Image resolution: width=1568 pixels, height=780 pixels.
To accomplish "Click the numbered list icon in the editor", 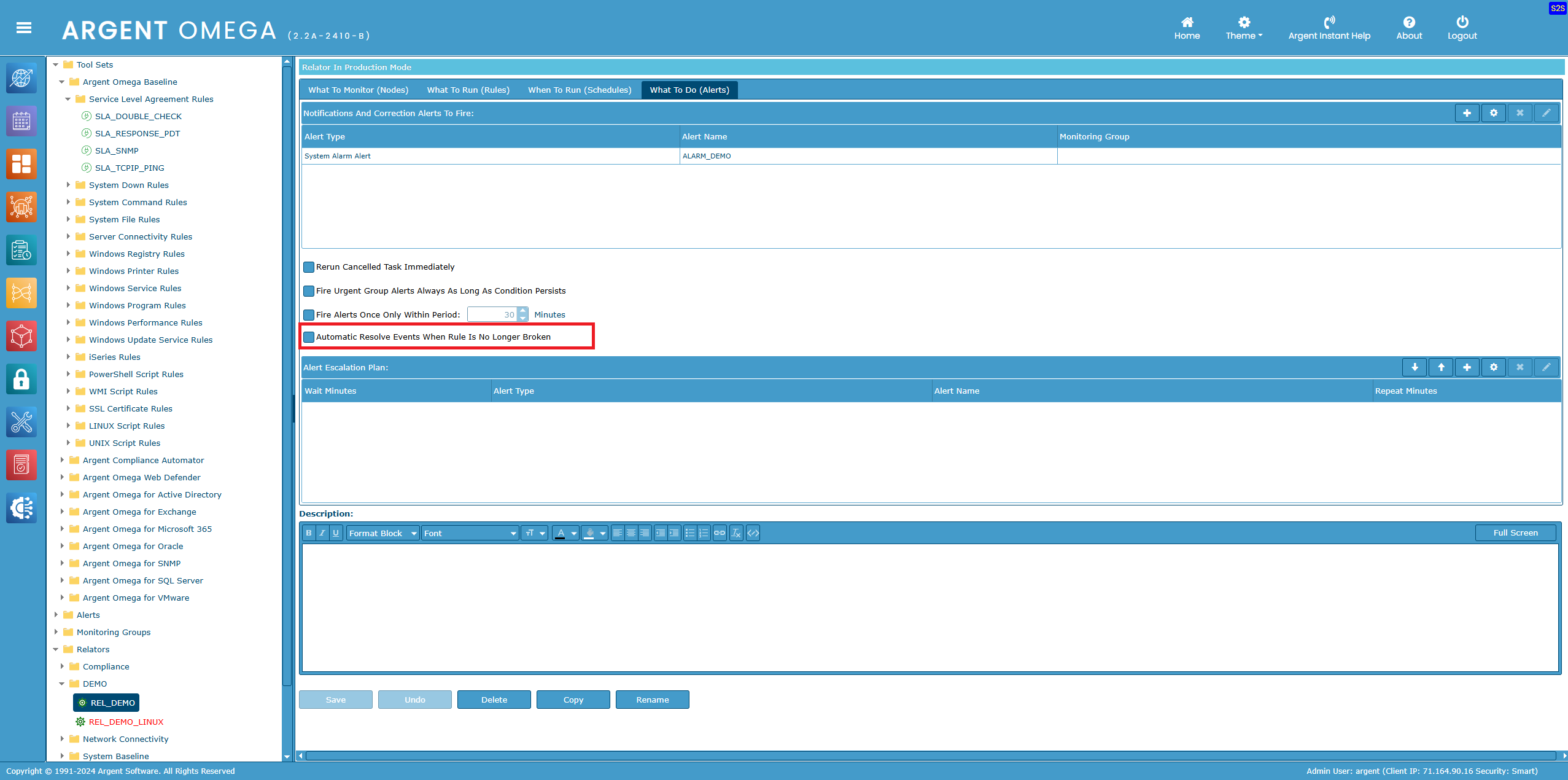I will click(704, 533).
